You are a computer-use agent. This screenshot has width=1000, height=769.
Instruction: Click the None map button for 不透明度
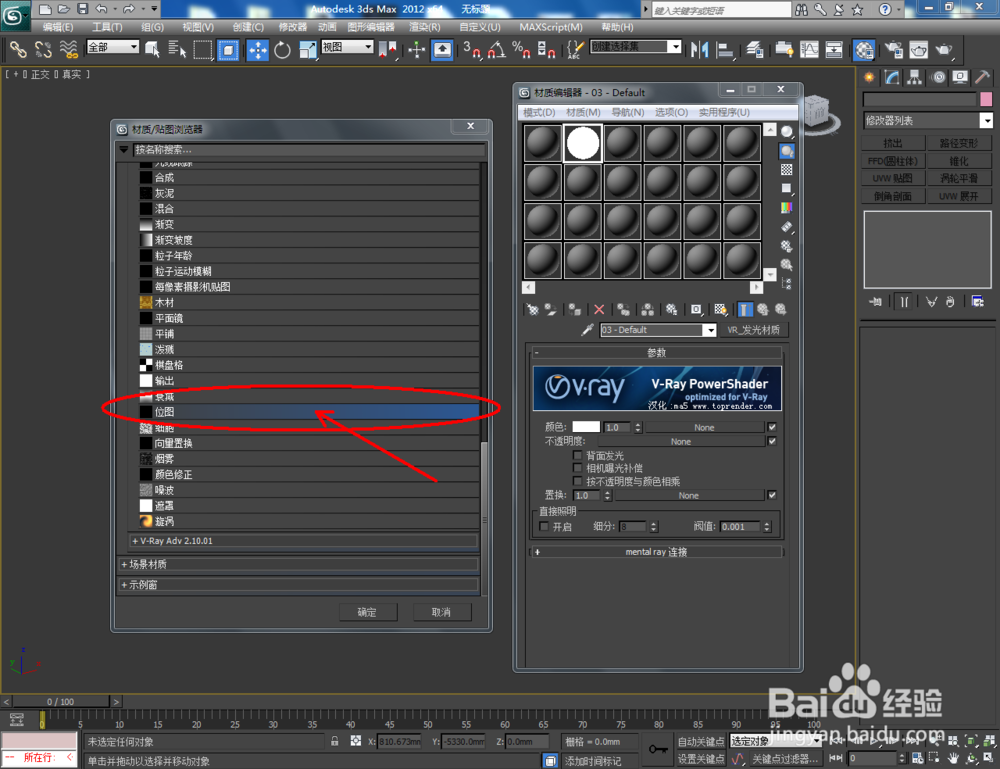tap(681, 441)
